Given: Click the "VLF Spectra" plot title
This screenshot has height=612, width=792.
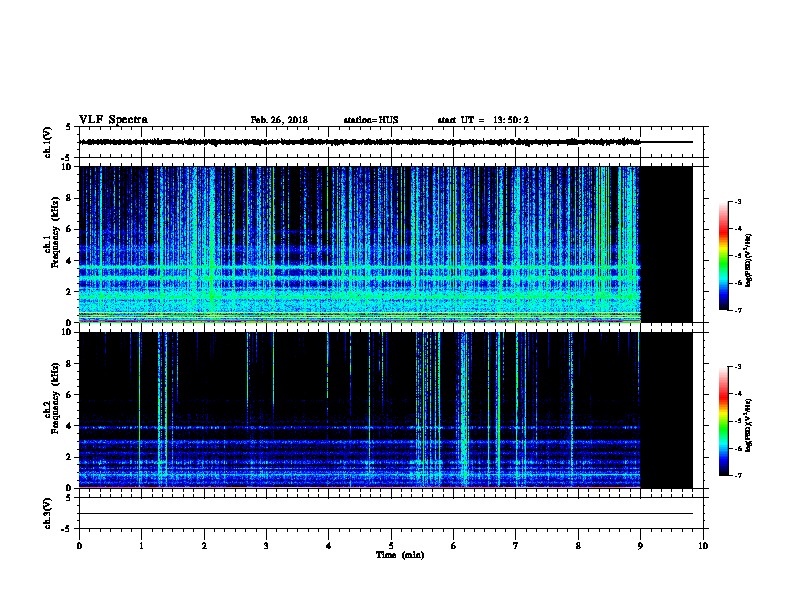Looking at the screenshot, I should point(113,120).
